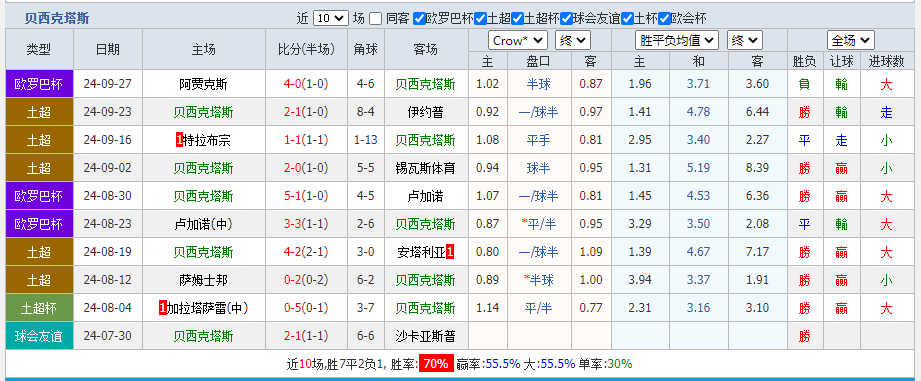Click the 欧罗巴杯 tag in 24-09-27 row

(x=39, y=84)
